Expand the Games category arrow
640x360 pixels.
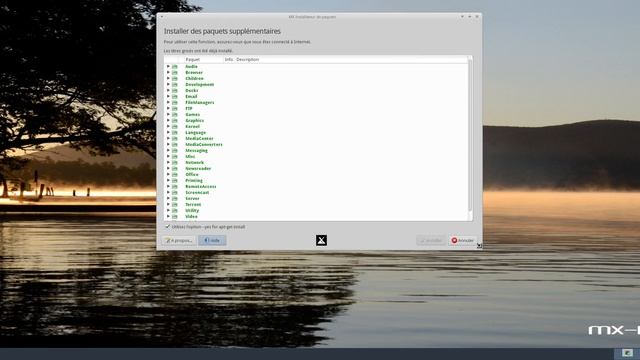click(168, 114)
